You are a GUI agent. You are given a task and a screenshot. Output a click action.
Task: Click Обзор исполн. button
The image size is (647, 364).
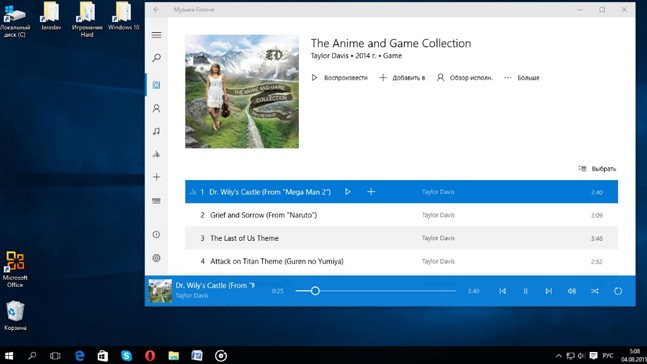tap(465, 78)
